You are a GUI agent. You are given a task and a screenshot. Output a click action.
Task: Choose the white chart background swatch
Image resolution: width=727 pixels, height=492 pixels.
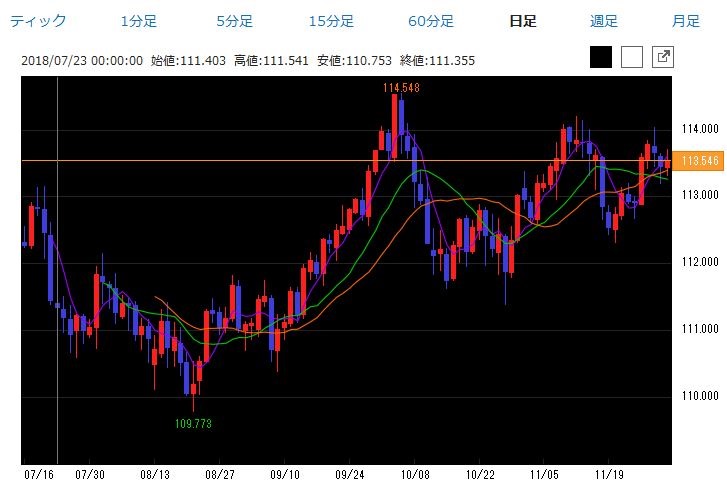tap(632, 57)
